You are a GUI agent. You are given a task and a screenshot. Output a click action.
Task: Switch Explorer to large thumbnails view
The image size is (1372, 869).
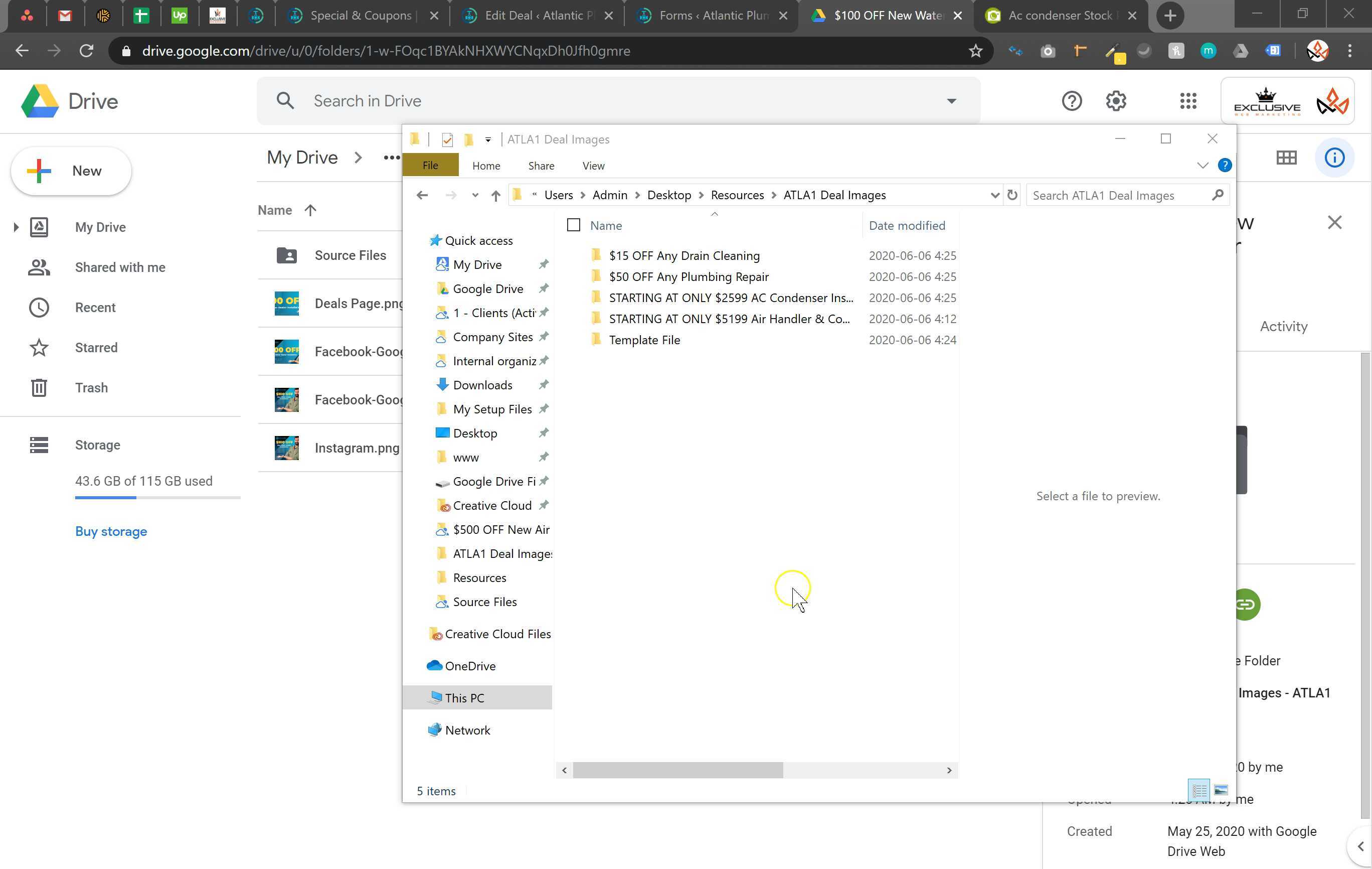pos(1221,790)
